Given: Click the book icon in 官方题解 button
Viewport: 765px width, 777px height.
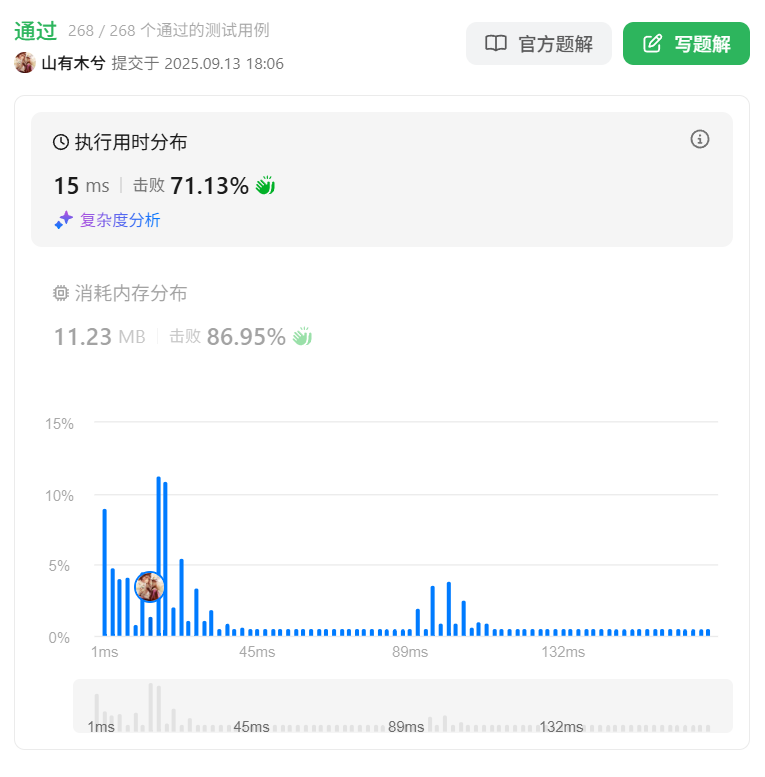Looking at the screenshot, I should pos(495,44).
